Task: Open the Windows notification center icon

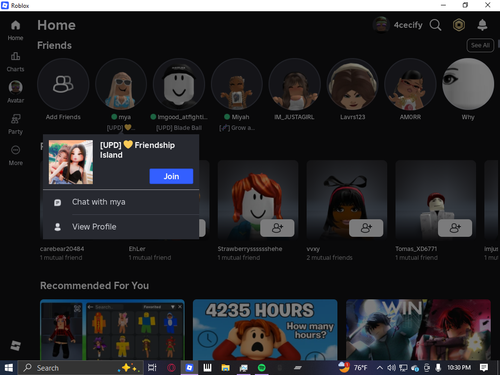Action: (483, 368)
